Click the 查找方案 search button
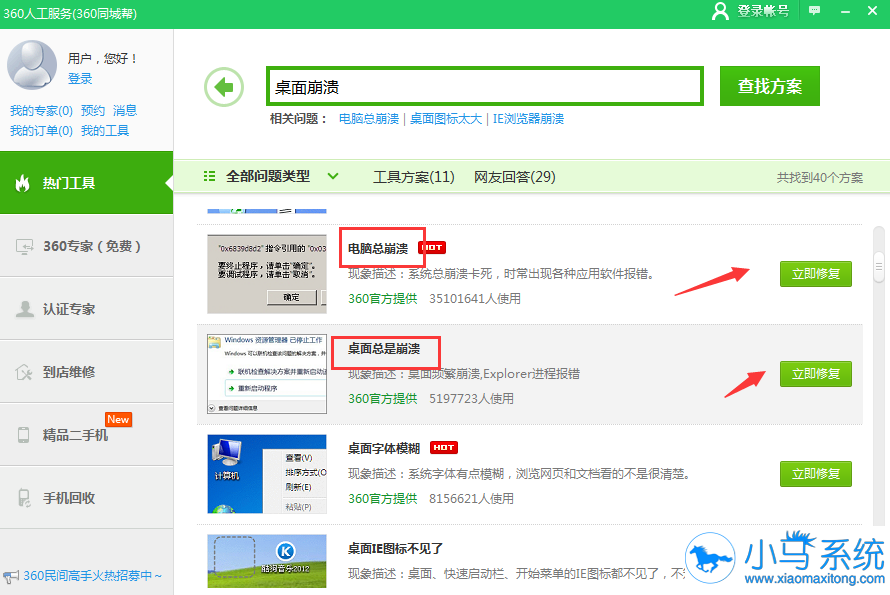 (770, 86)
